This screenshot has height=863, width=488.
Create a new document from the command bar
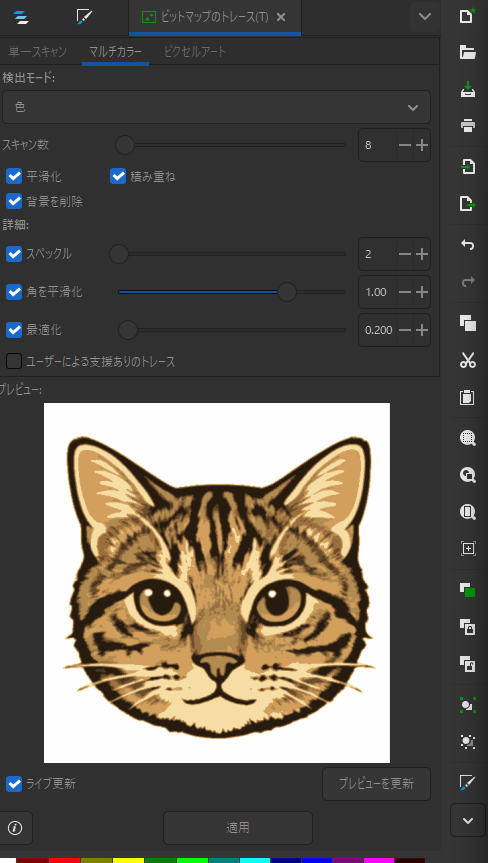[467, 17]
